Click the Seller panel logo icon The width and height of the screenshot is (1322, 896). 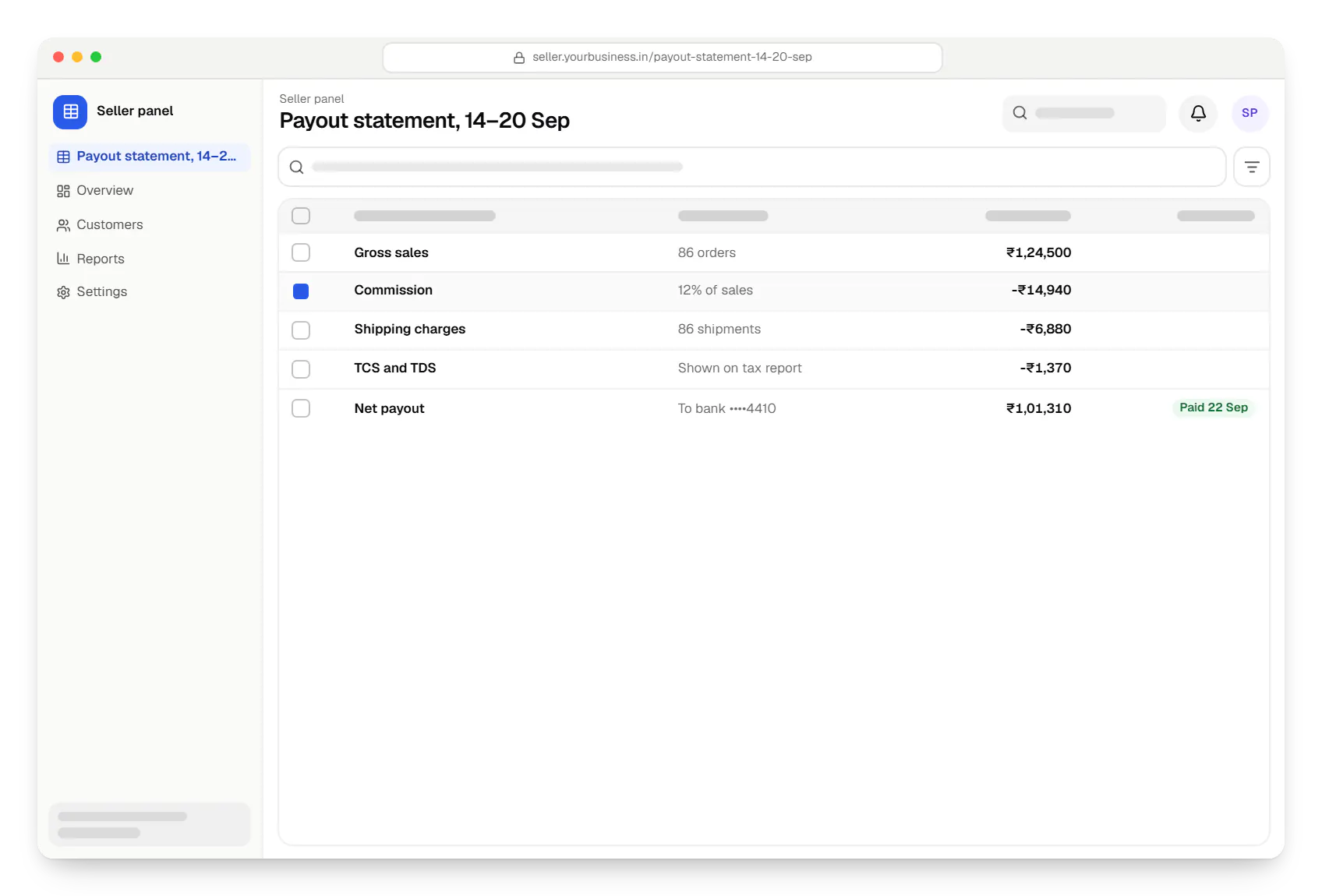pyautogui.click(x=70, y=111)
